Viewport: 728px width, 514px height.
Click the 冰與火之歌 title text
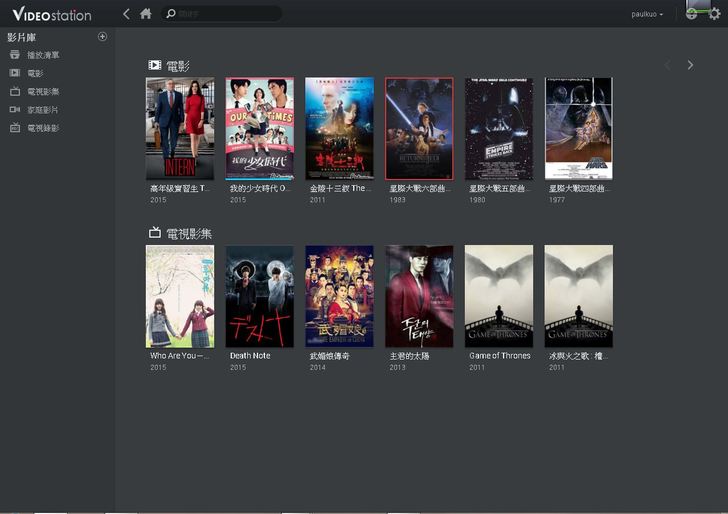pos(578,356)
